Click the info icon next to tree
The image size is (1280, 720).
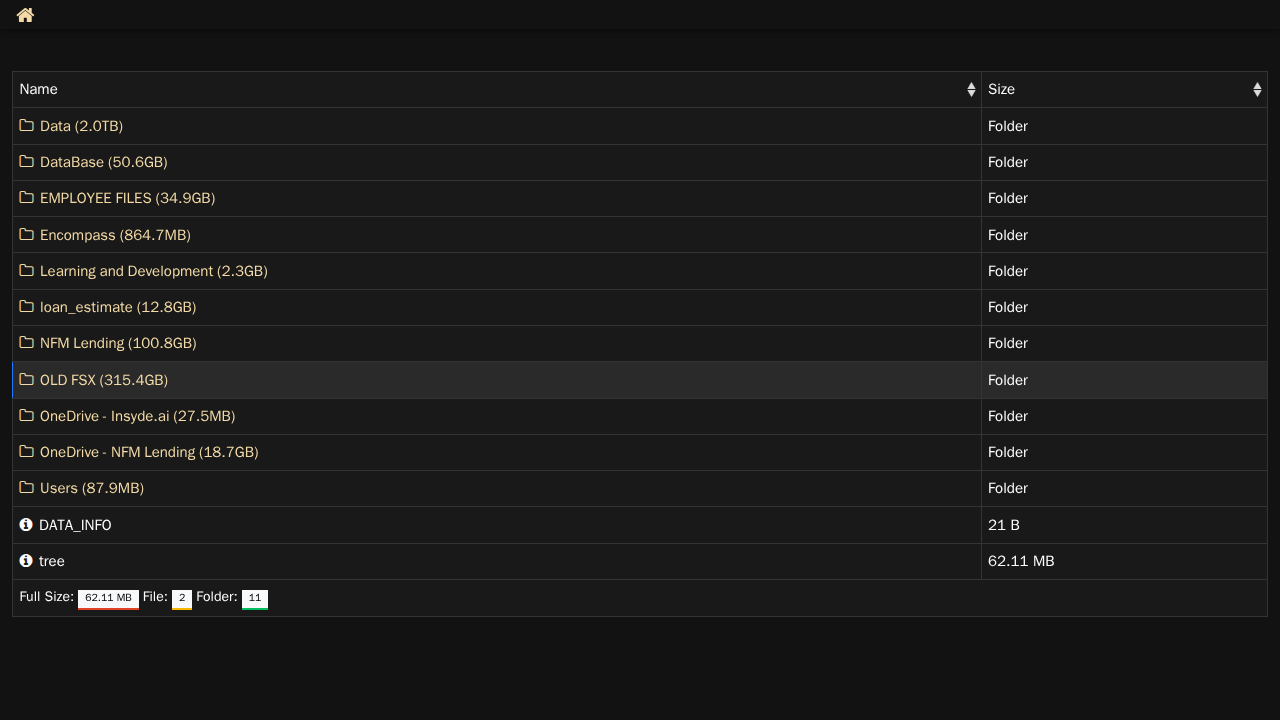(x=26, y=561)
